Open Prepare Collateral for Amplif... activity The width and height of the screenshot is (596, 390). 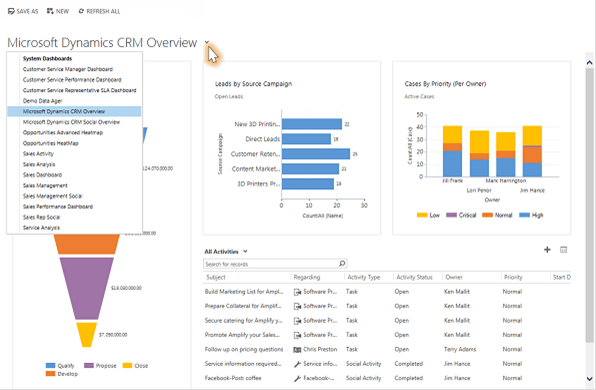pyautogui.click(x=243, y=306)
